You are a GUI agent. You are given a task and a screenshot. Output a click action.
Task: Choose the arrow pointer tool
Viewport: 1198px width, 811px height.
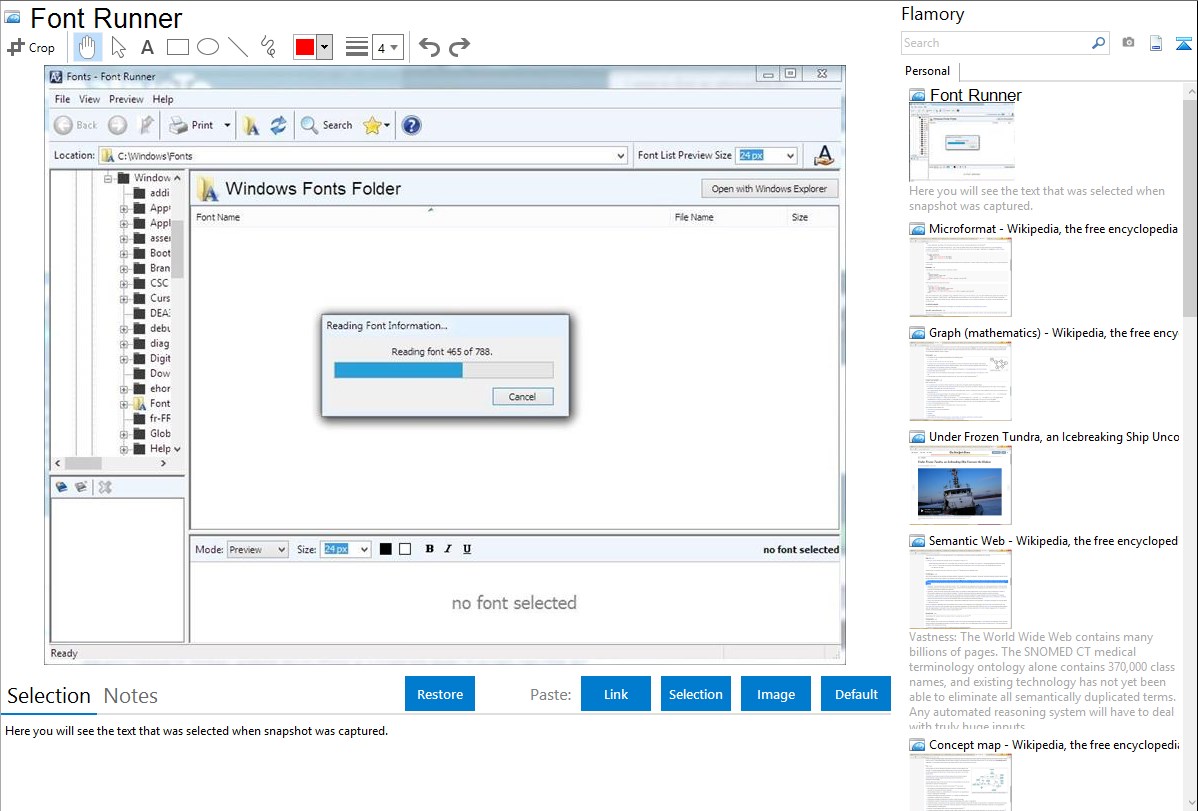(118, 47)
